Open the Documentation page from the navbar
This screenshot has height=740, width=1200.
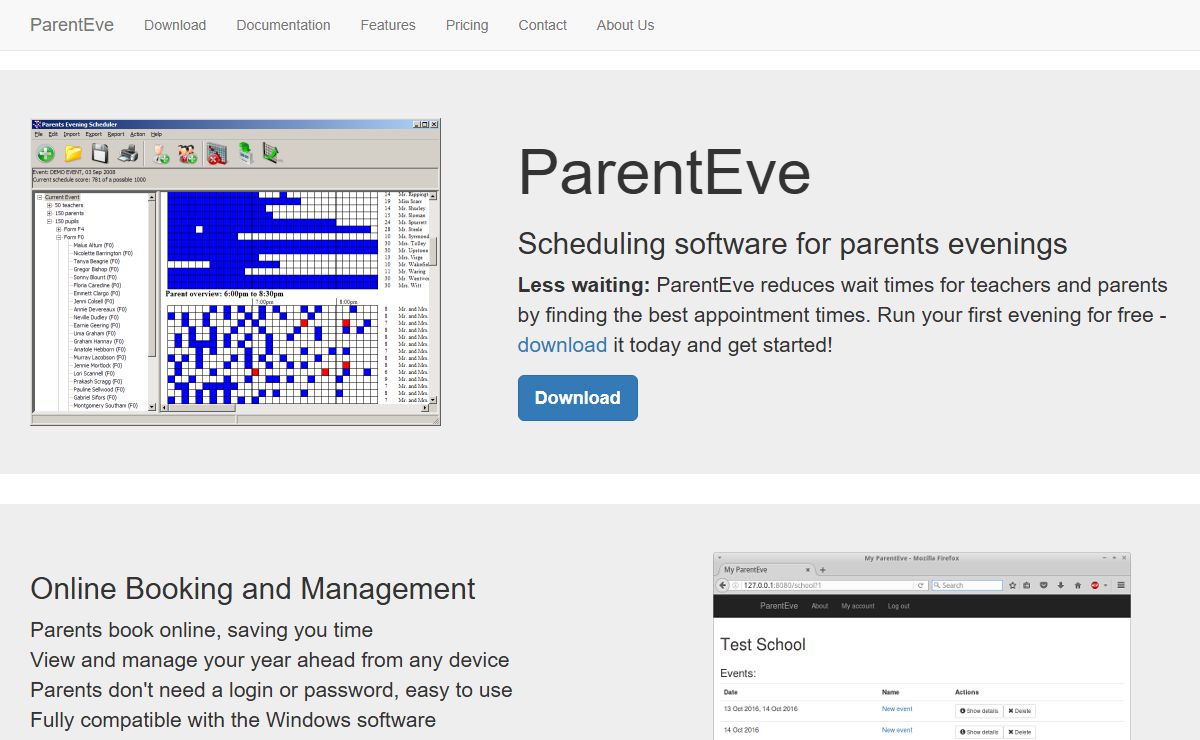[283, 25]
